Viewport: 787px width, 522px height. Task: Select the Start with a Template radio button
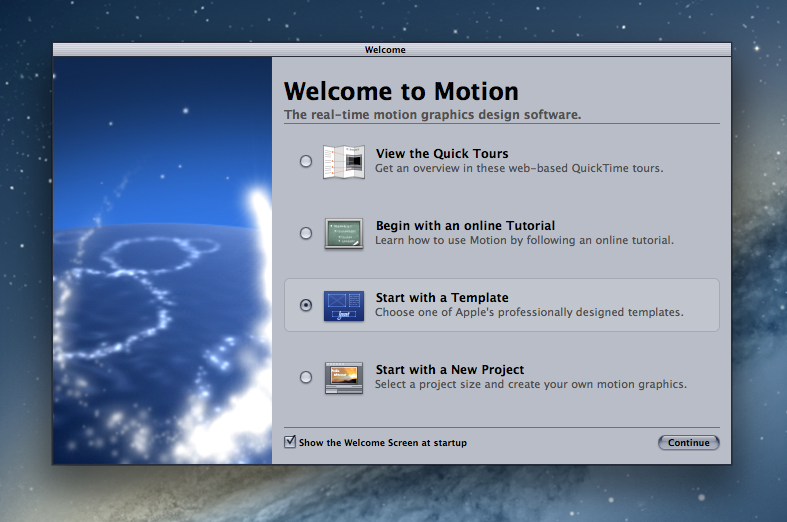306,305
